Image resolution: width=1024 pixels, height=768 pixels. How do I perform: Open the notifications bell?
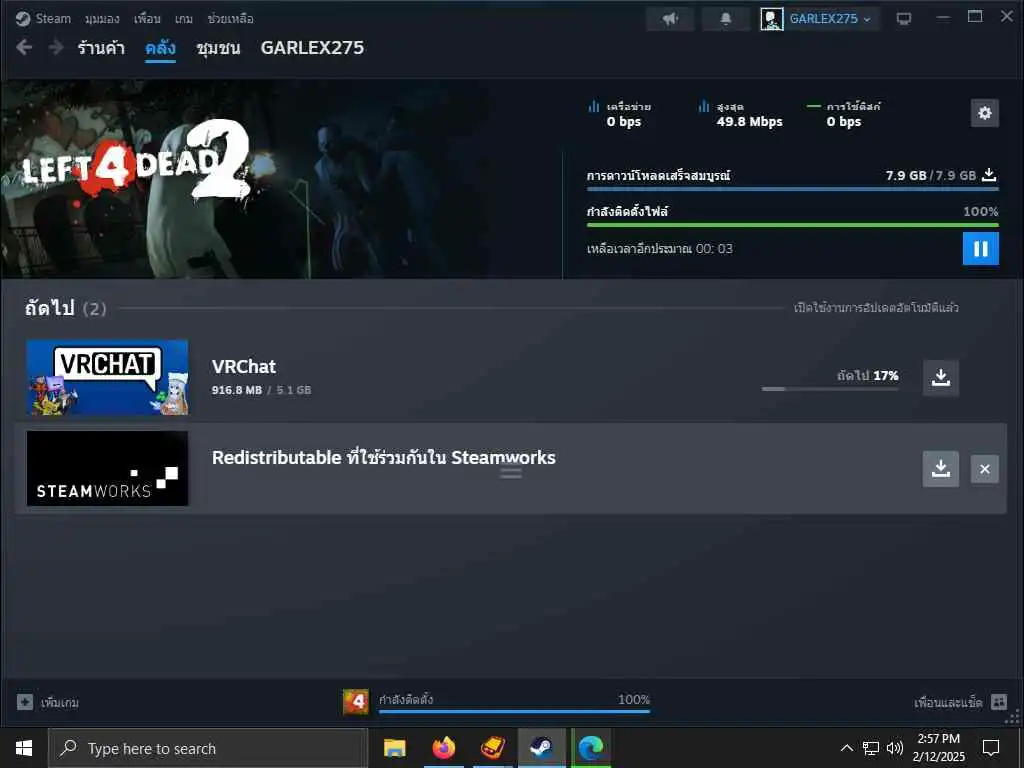click(x=726, y=18)
